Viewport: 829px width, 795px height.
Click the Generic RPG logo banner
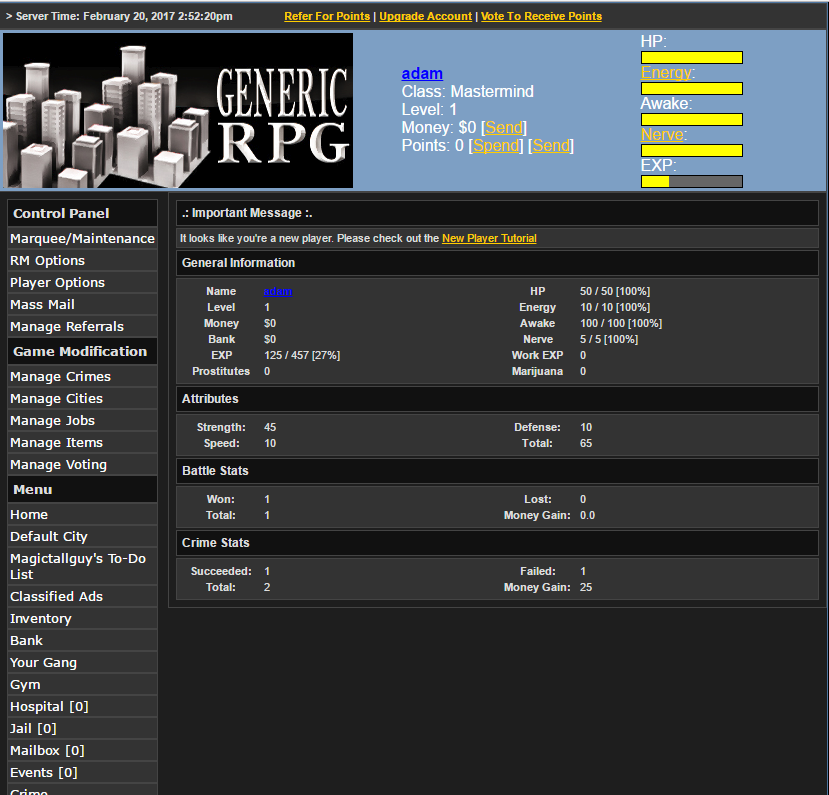(178, 111)
